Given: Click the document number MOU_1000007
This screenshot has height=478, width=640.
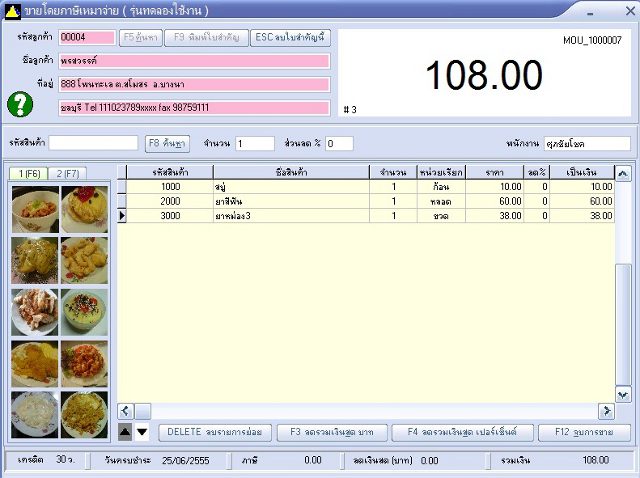Looking at the screenshot, I should (592, 40).
